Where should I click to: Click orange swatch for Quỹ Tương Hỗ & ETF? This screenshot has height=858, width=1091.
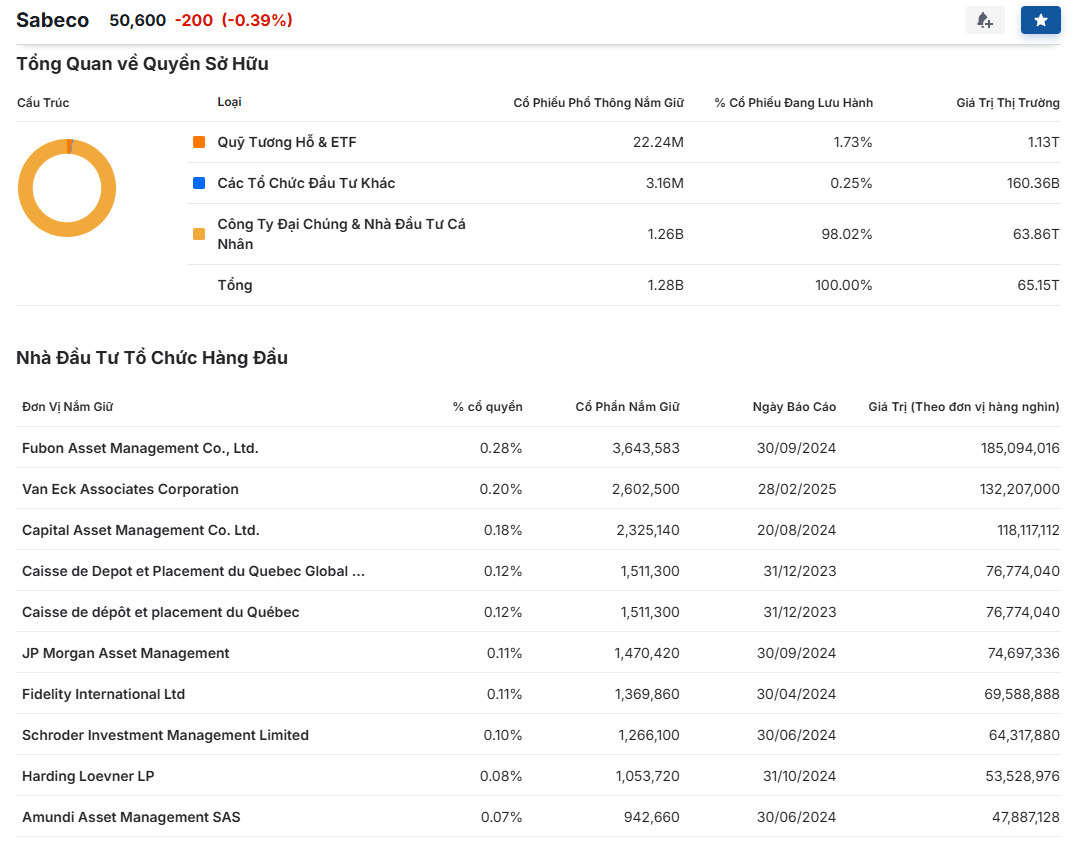click(199, 142)
